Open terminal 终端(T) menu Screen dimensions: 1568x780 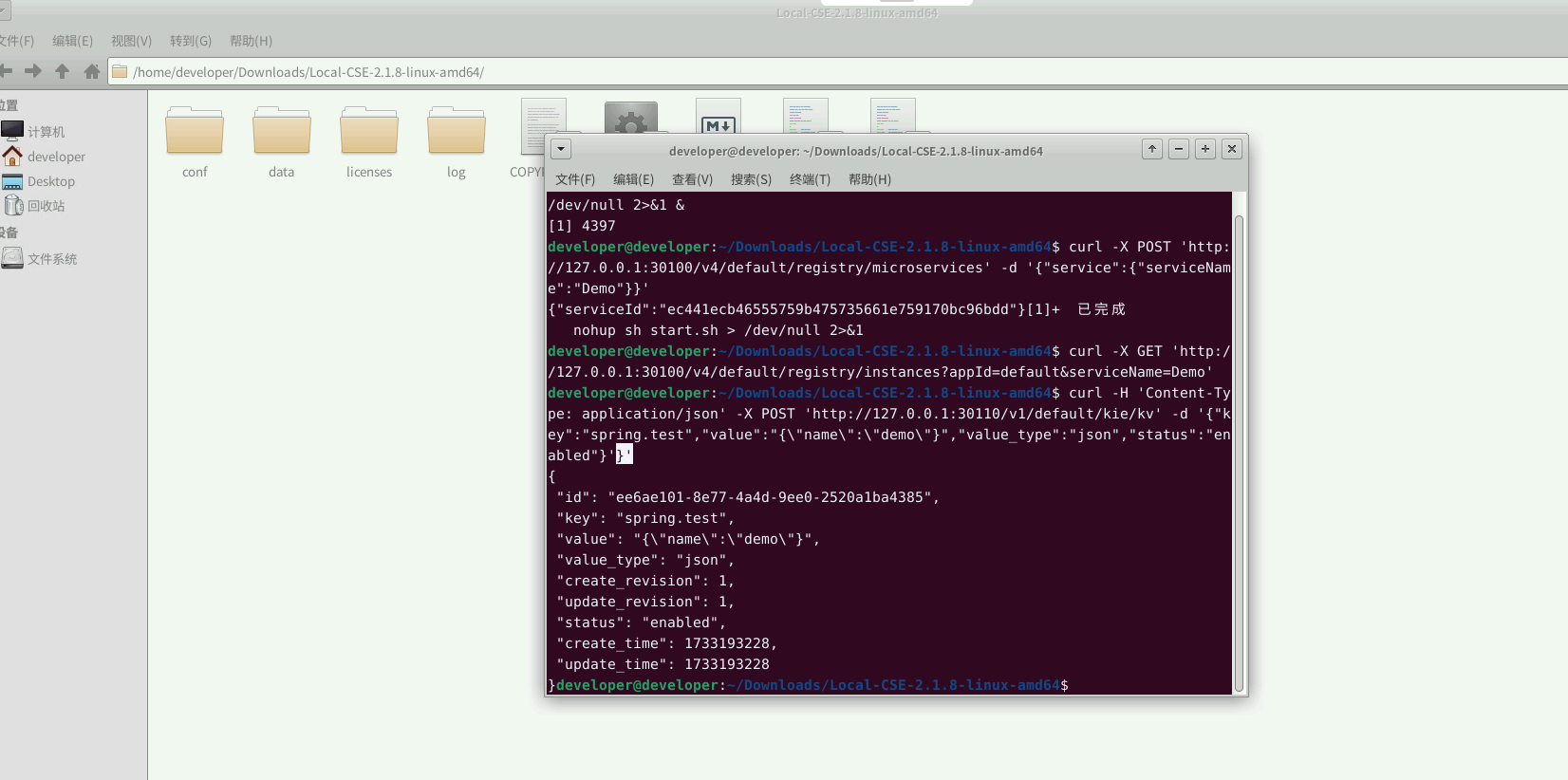click(811, 179)
